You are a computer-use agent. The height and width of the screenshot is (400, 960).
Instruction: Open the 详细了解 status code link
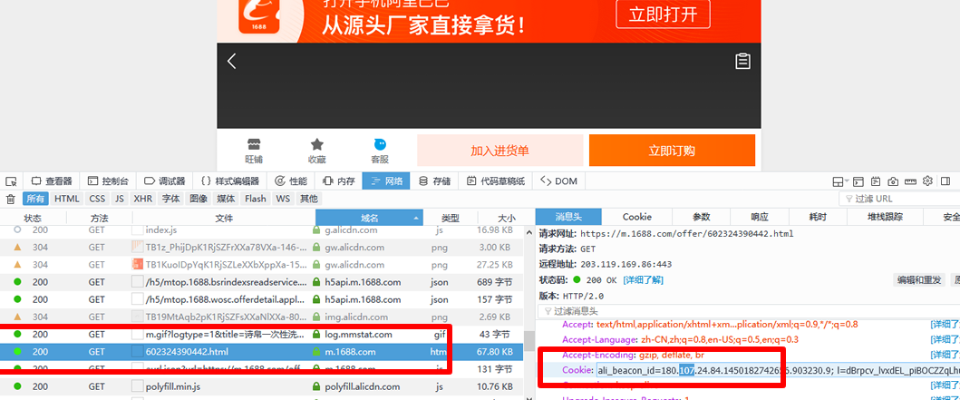[643, 280]
